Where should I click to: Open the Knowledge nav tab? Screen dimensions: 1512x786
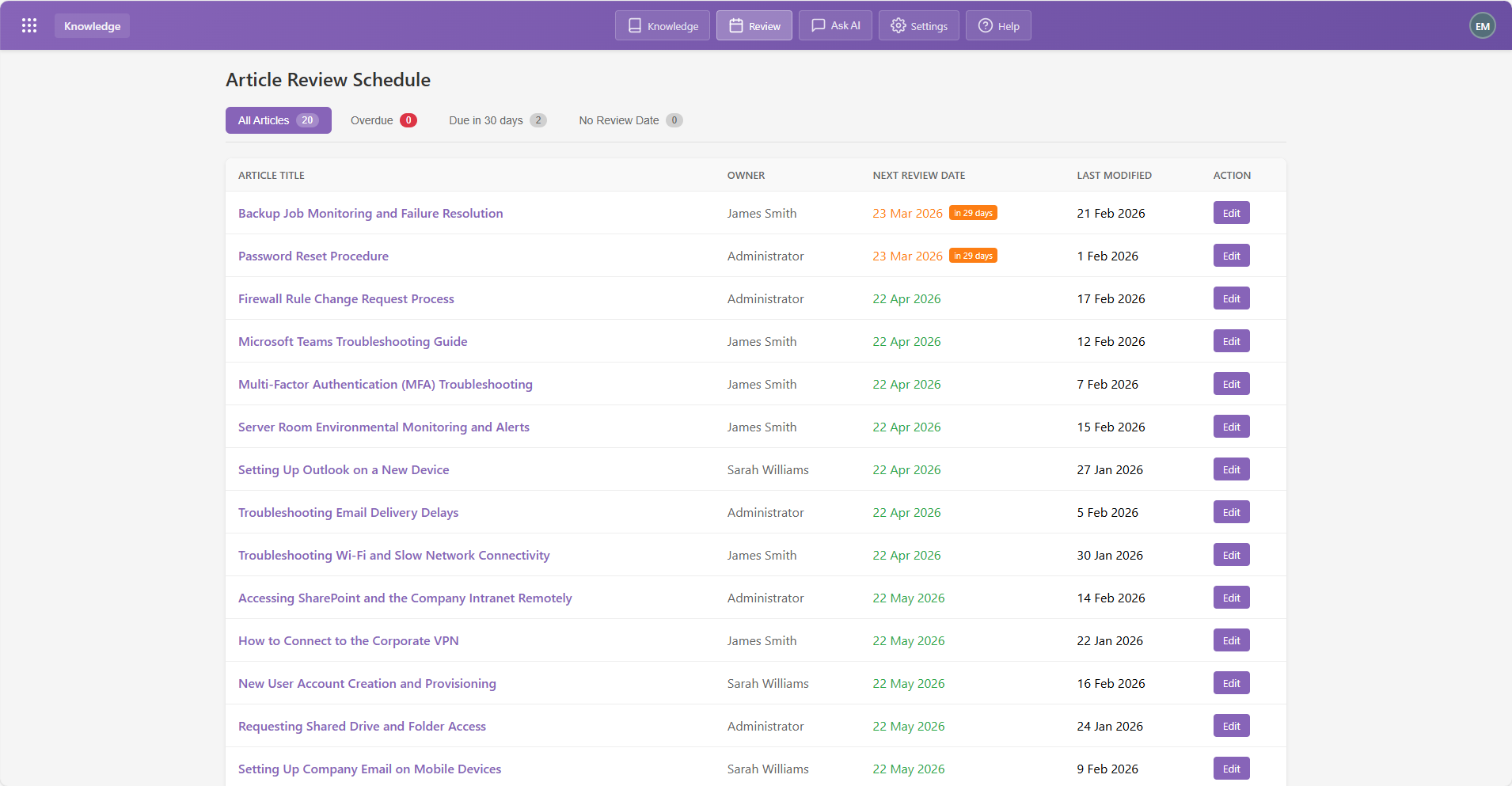(663, 25)
